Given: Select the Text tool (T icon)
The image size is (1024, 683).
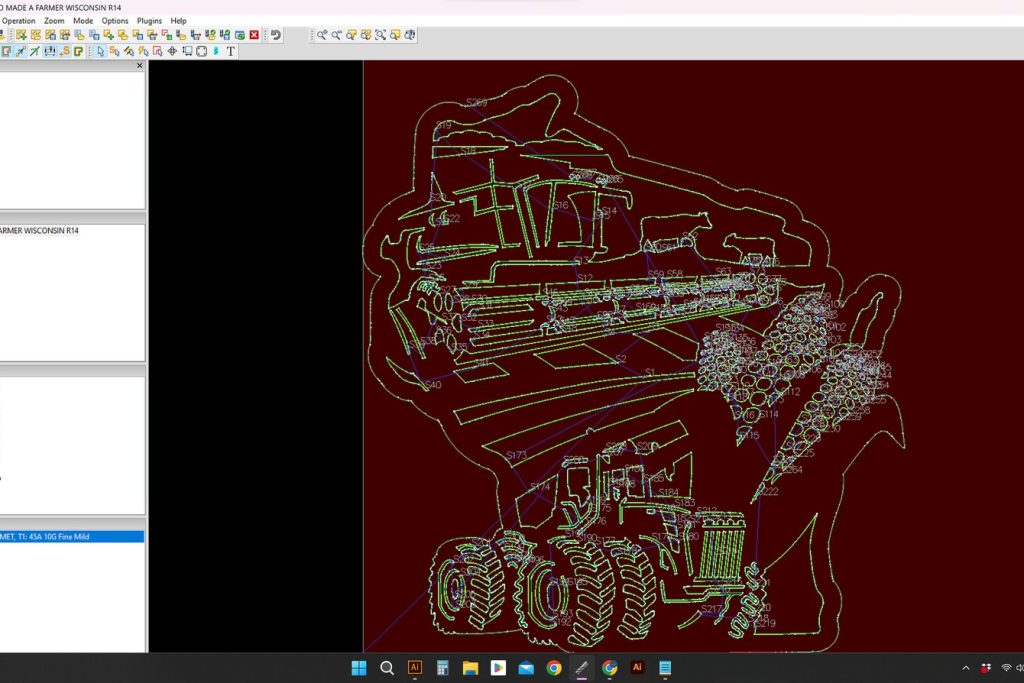Looking at the screenshot, I should (x=231, y=51).
